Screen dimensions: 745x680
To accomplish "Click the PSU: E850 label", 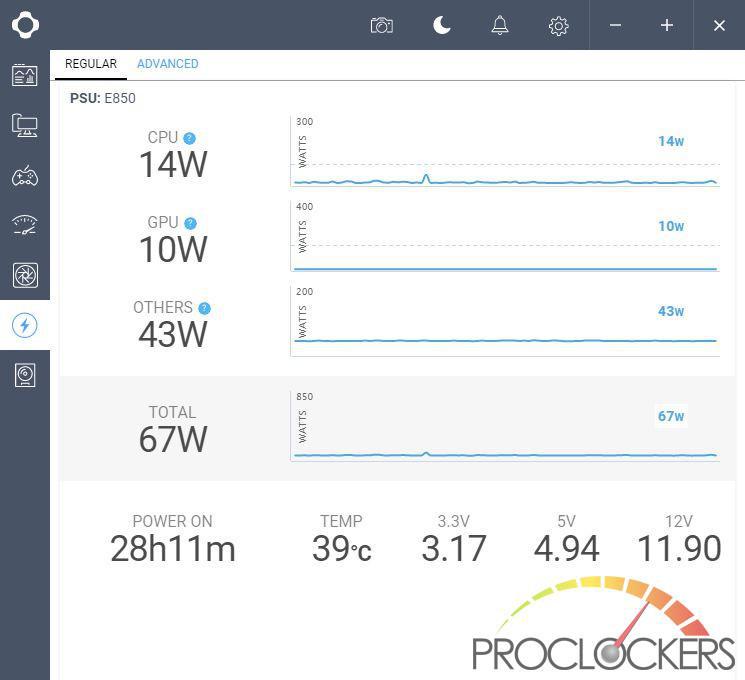I will click(103, 98).
